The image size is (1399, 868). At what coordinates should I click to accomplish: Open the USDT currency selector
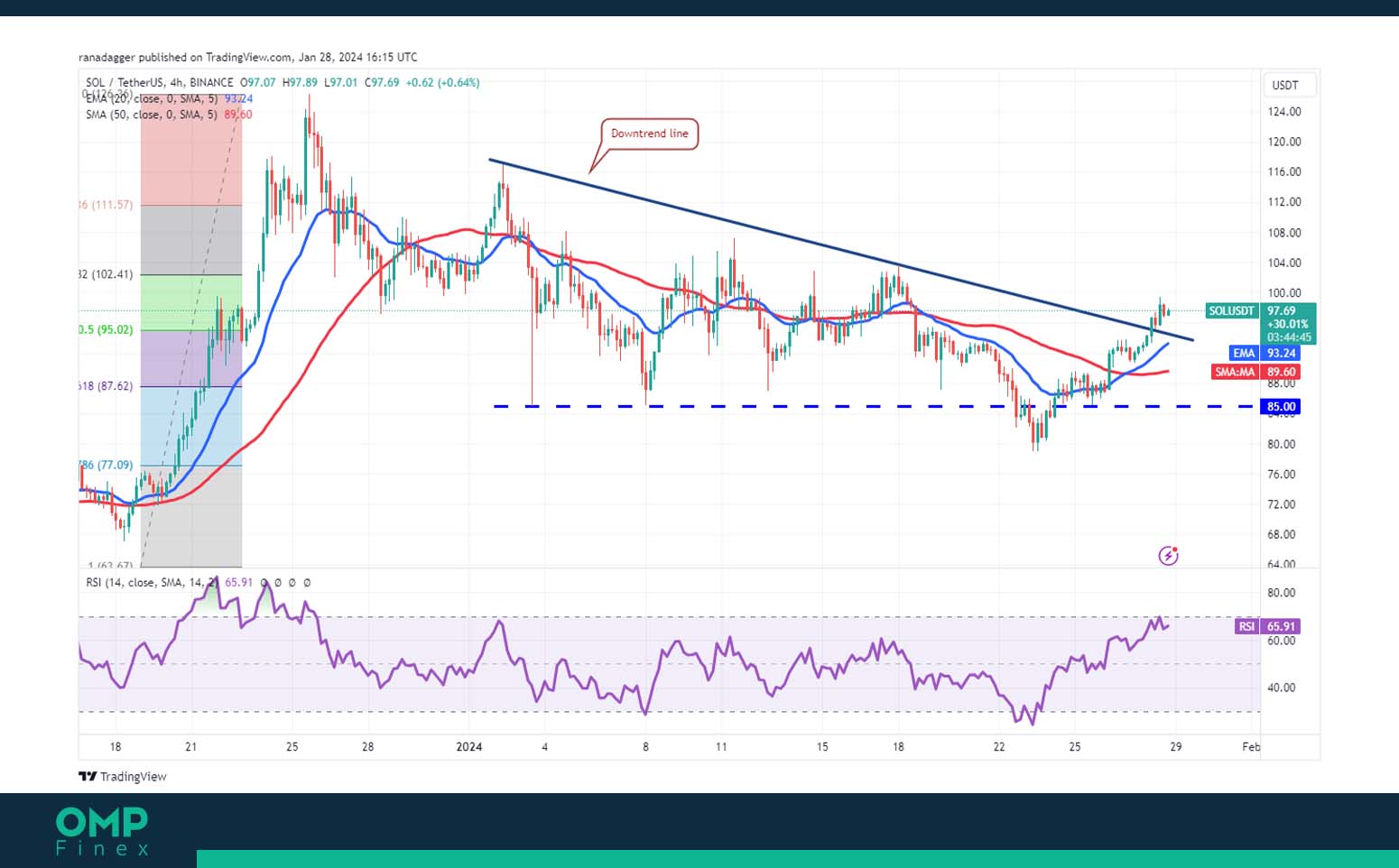point(1288,85)
